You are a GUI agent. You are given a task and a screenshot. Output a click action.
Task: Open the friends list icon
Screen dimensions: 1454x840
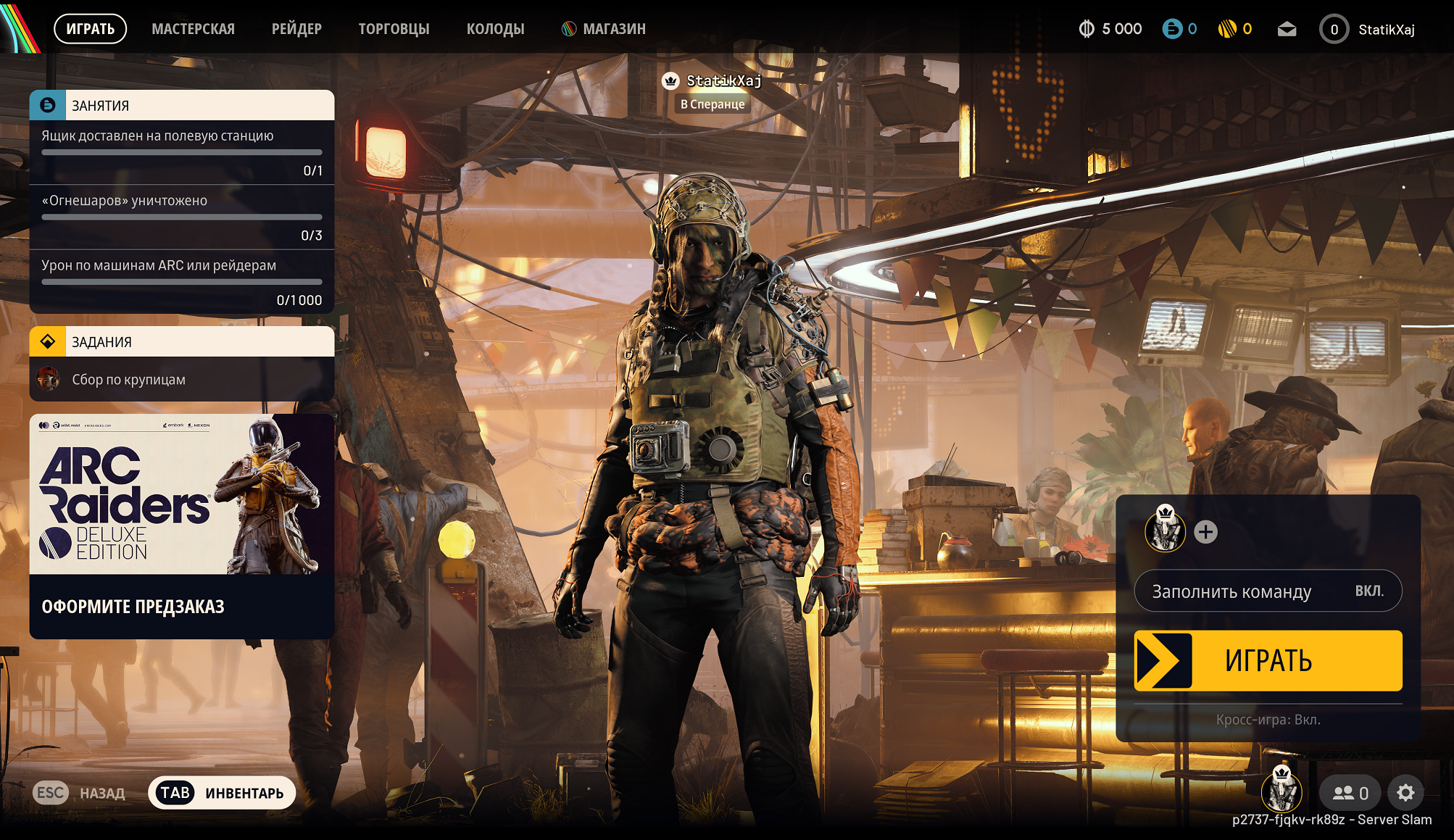pos(1350,793)
